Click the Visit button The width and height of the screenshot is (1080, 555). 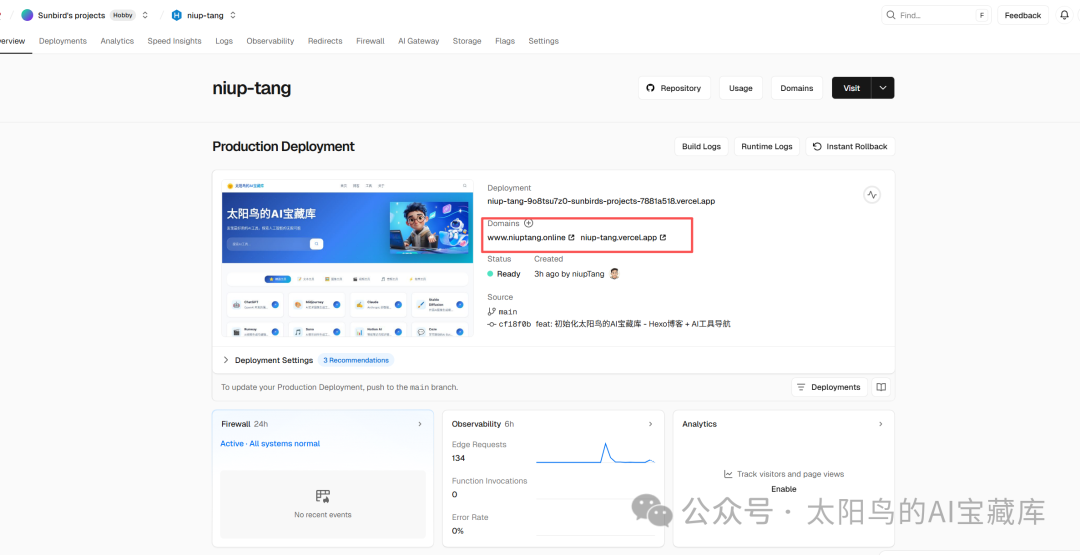point(851,88)
